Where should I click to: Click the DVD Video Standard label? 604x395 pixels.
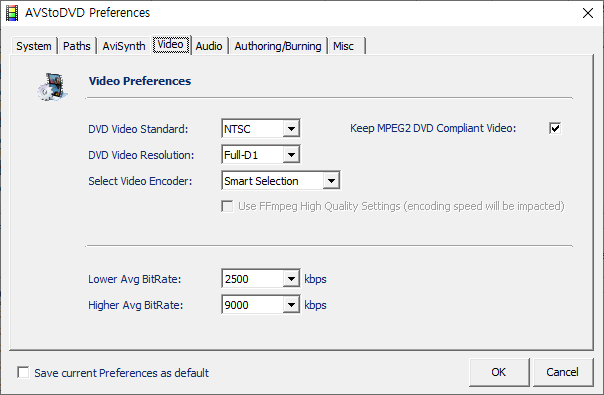138,129
